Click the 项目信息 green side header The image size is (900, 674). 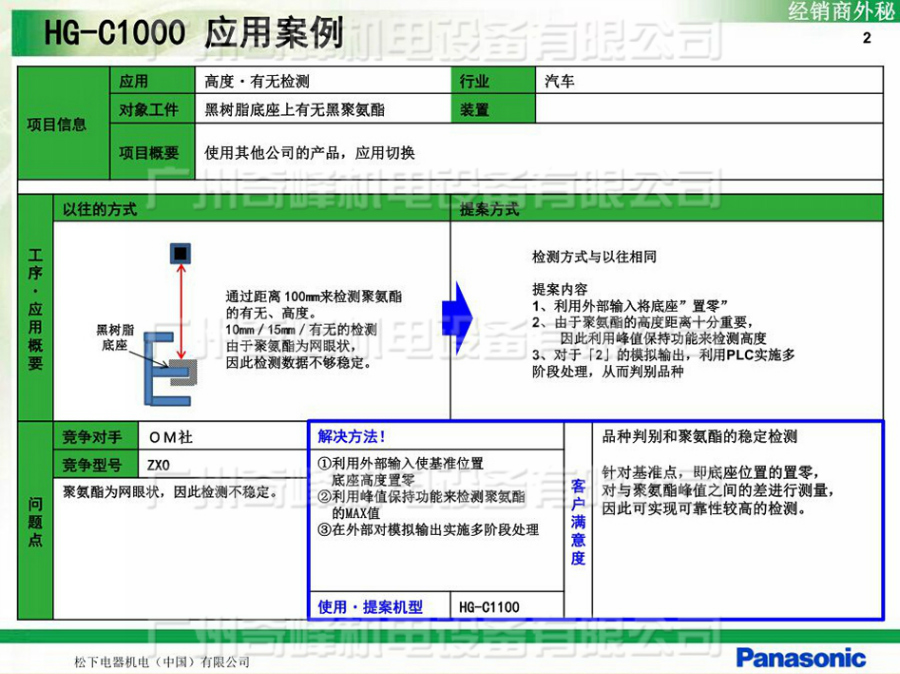(x=57, y=125)
